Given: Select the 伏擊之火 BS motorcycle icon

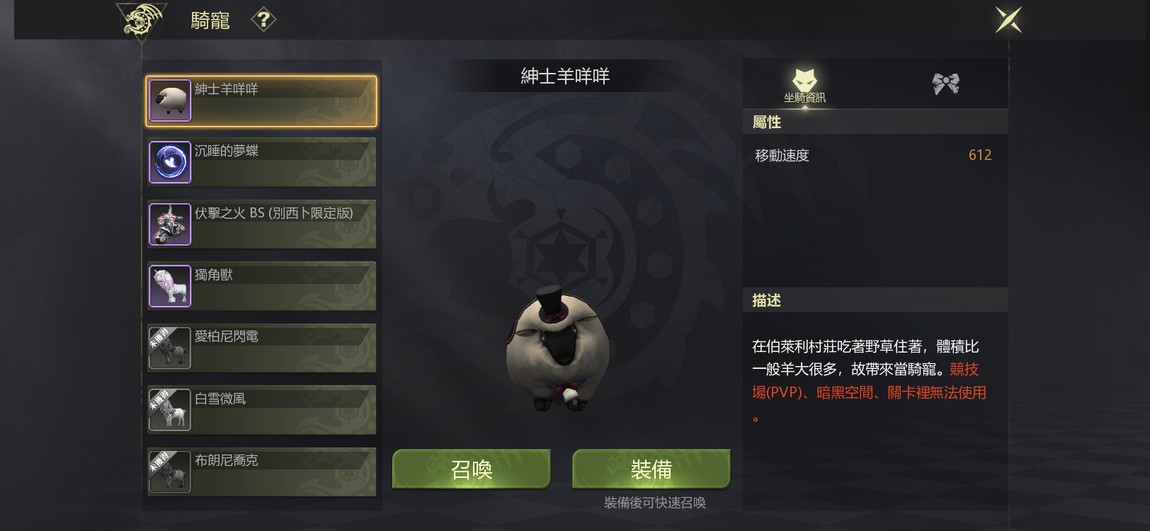Looking at the screenshot, I should [170, 224].
